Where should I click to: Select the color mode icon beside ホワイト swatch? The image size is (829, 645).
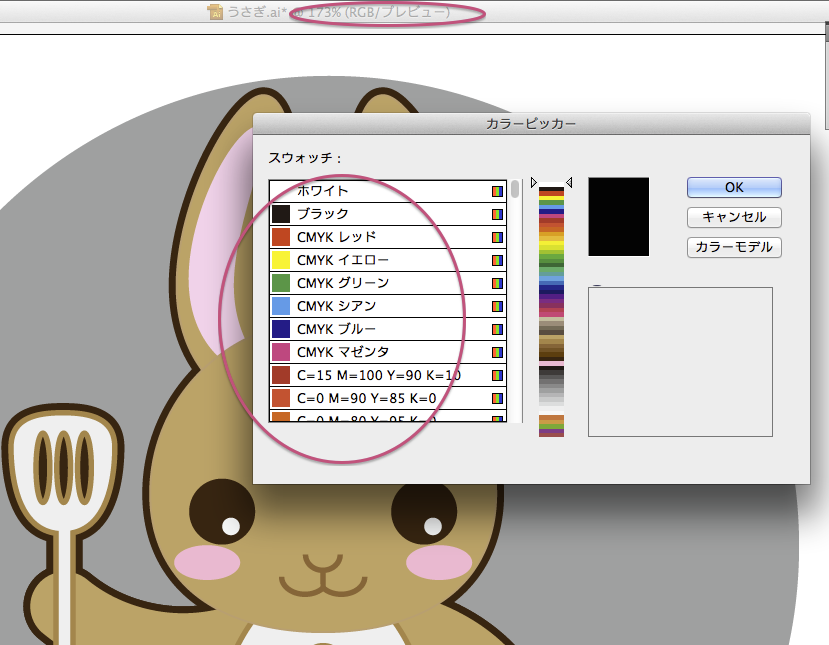(497, 190)
